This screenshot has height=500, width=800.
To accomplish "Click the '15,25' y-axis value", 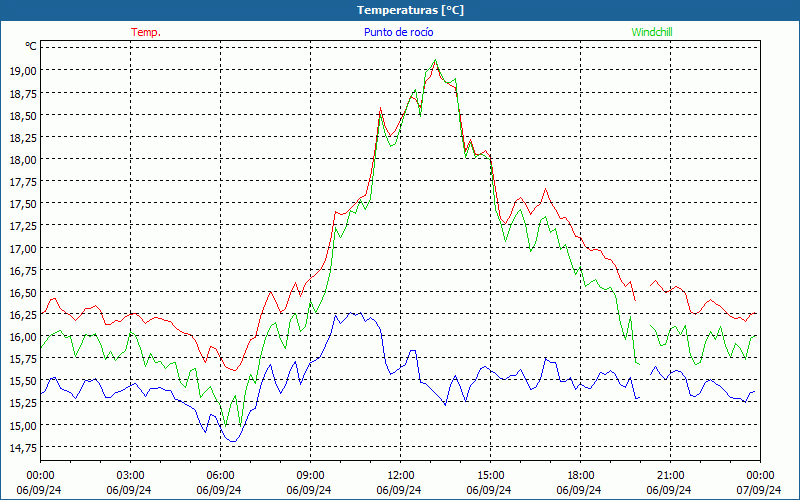I will point(23,404).
